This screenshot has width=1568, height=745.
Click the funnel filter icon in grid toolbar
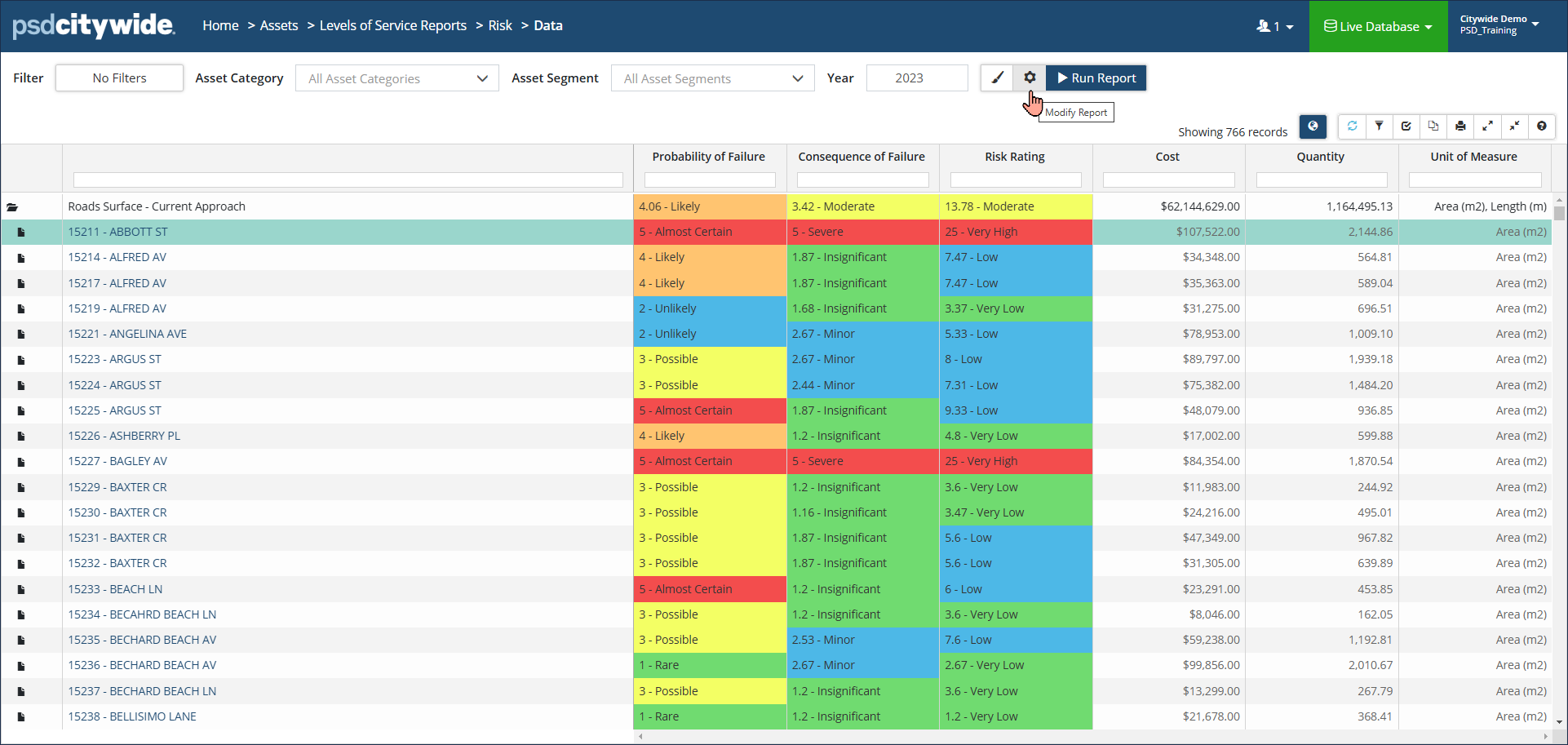[x=1379, y=126]
